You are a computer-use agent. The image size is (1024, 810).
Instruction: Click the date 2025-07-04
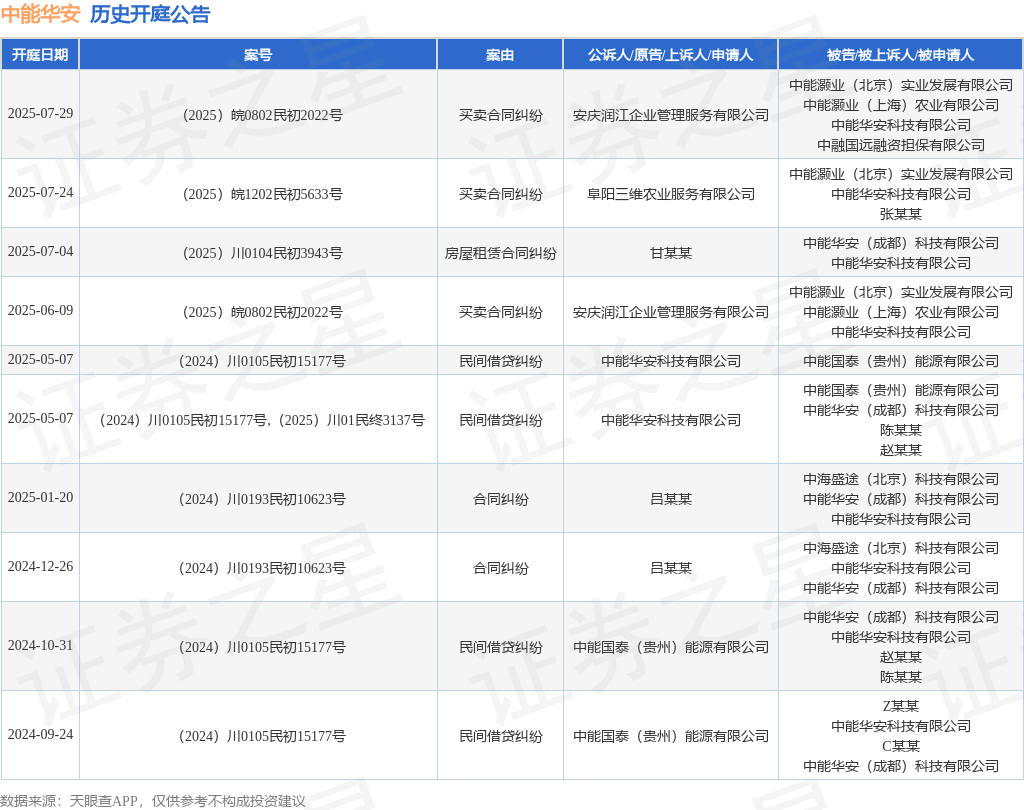point(40,251)
